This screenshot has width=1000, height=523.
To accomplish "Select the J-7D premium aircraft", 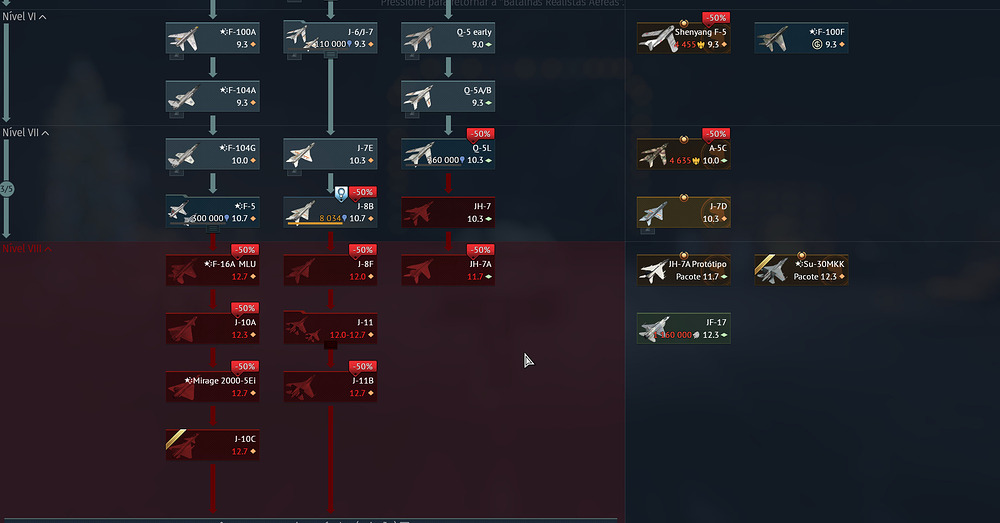I will [x=683, y=212].
